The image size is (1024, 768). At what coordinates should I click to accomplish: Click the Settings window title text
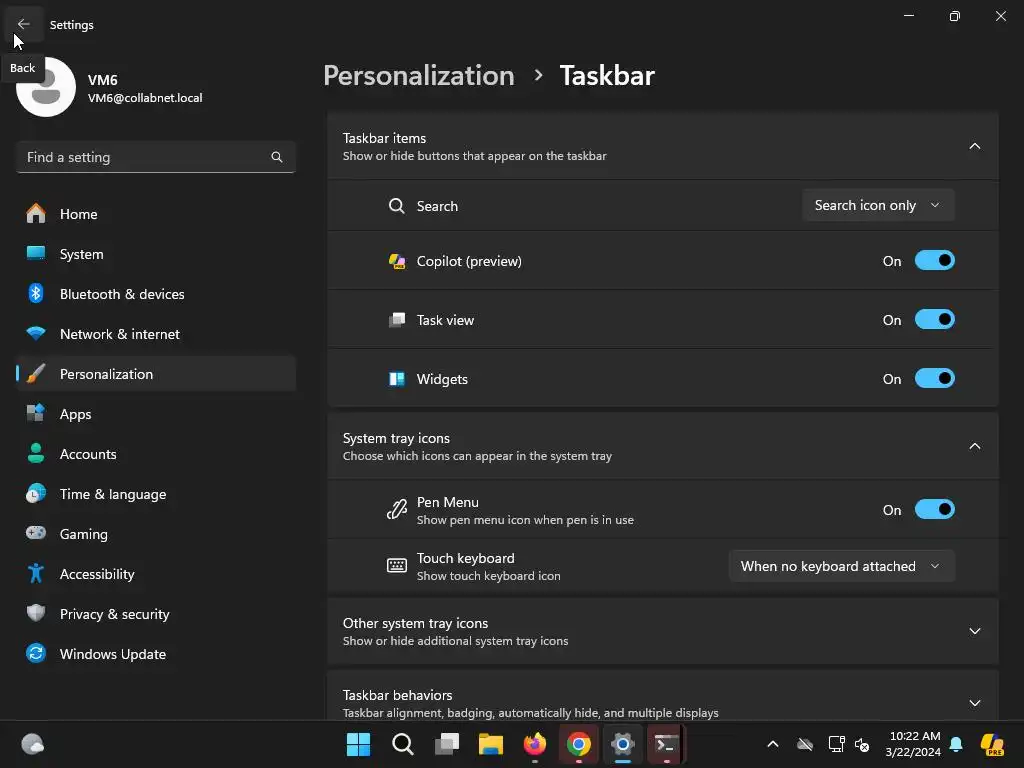click(72, 25)
